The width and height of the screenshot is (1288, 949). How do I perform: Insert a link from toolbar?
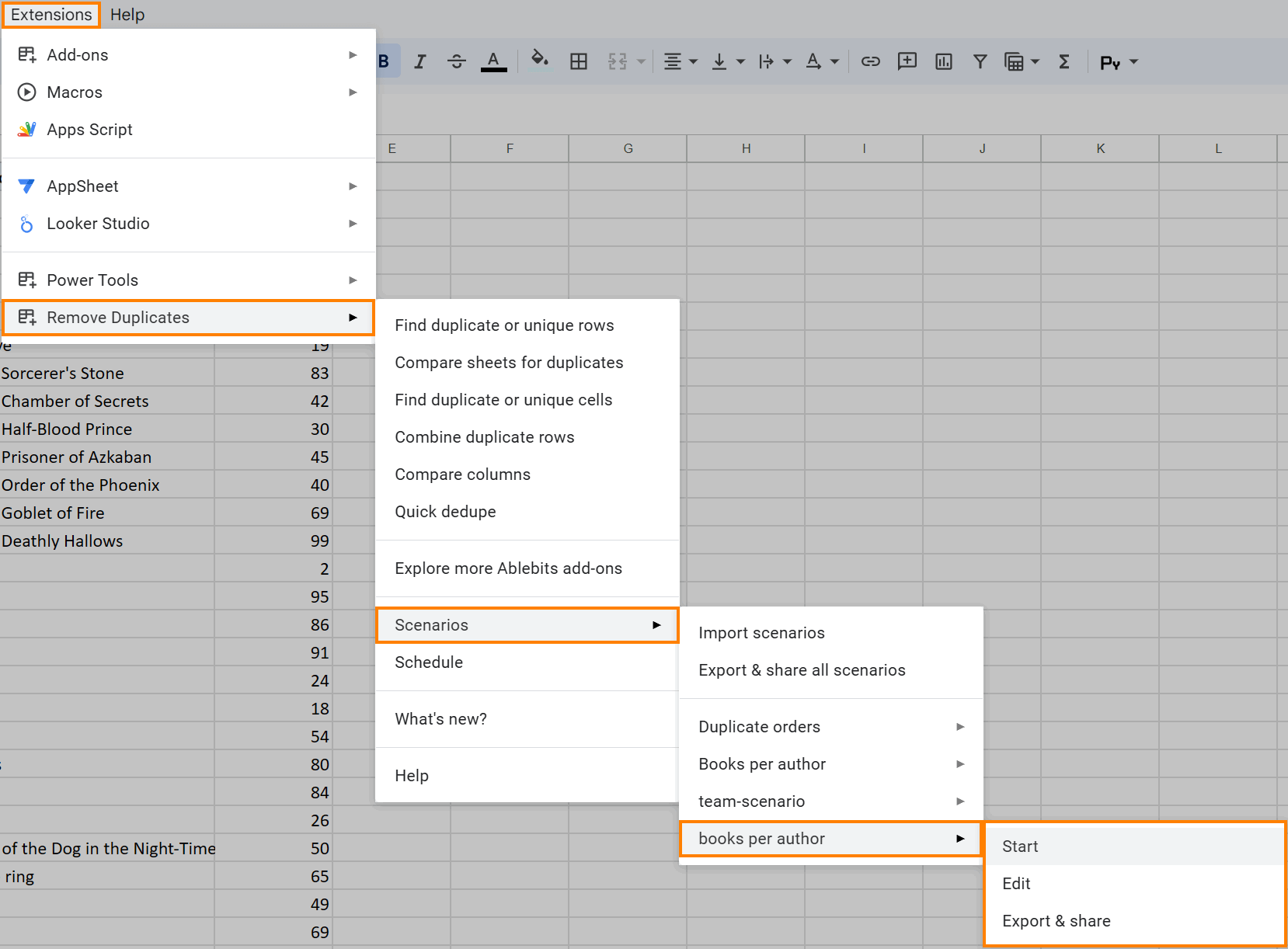(871, 61)
